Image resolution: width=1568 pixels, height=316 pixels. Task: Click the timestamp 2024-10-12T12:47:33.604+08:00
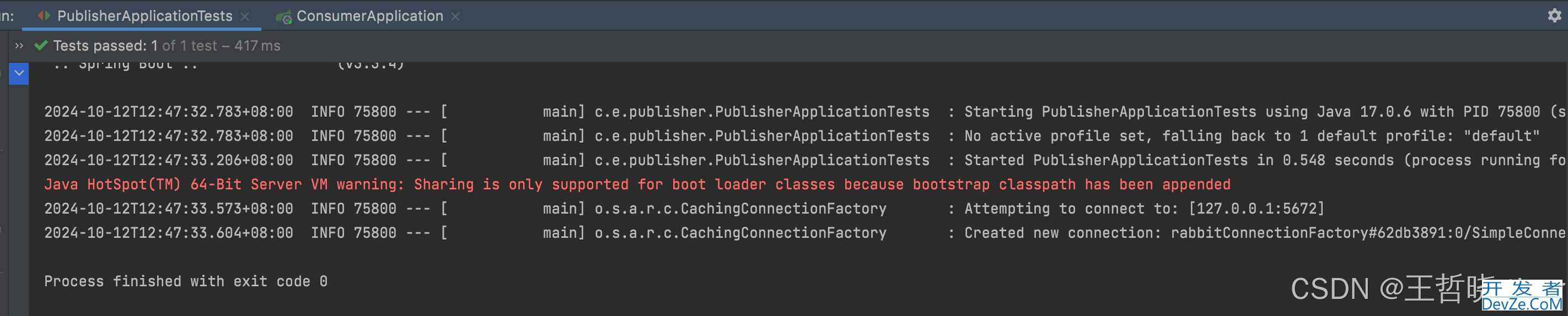169,233
